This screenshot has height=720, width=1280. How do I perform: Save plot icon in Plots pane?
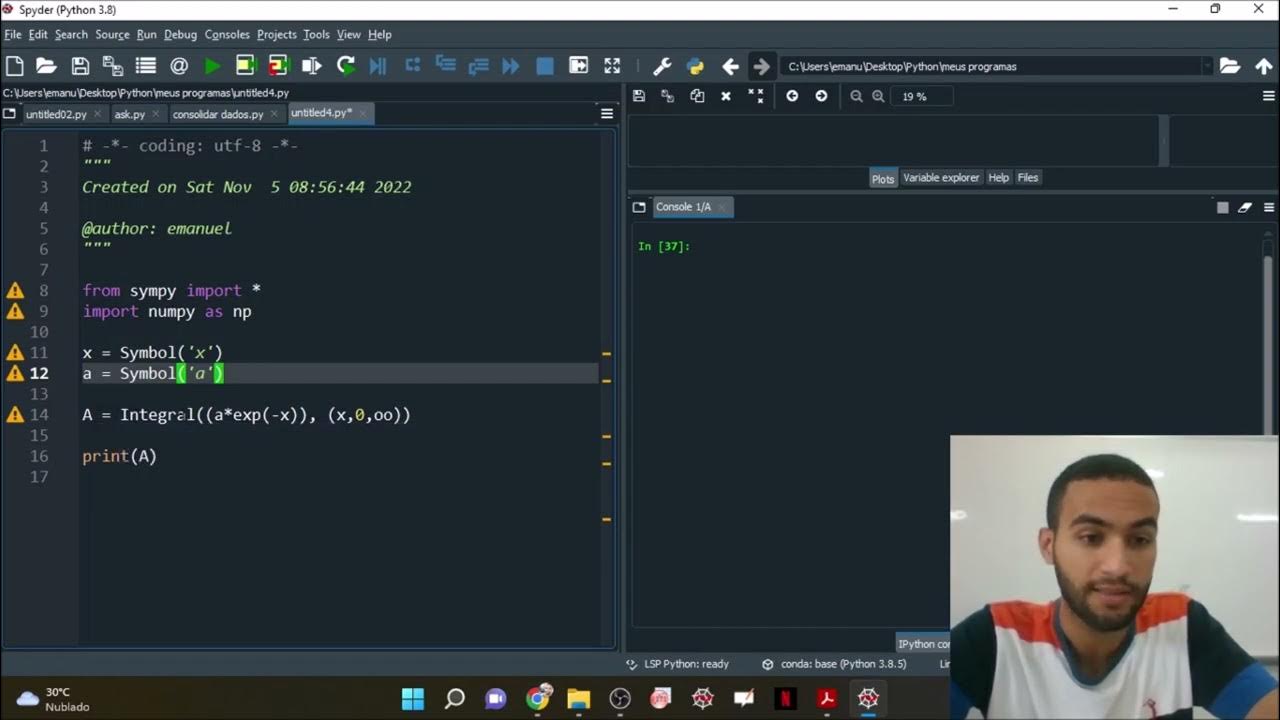click(639, 96)
